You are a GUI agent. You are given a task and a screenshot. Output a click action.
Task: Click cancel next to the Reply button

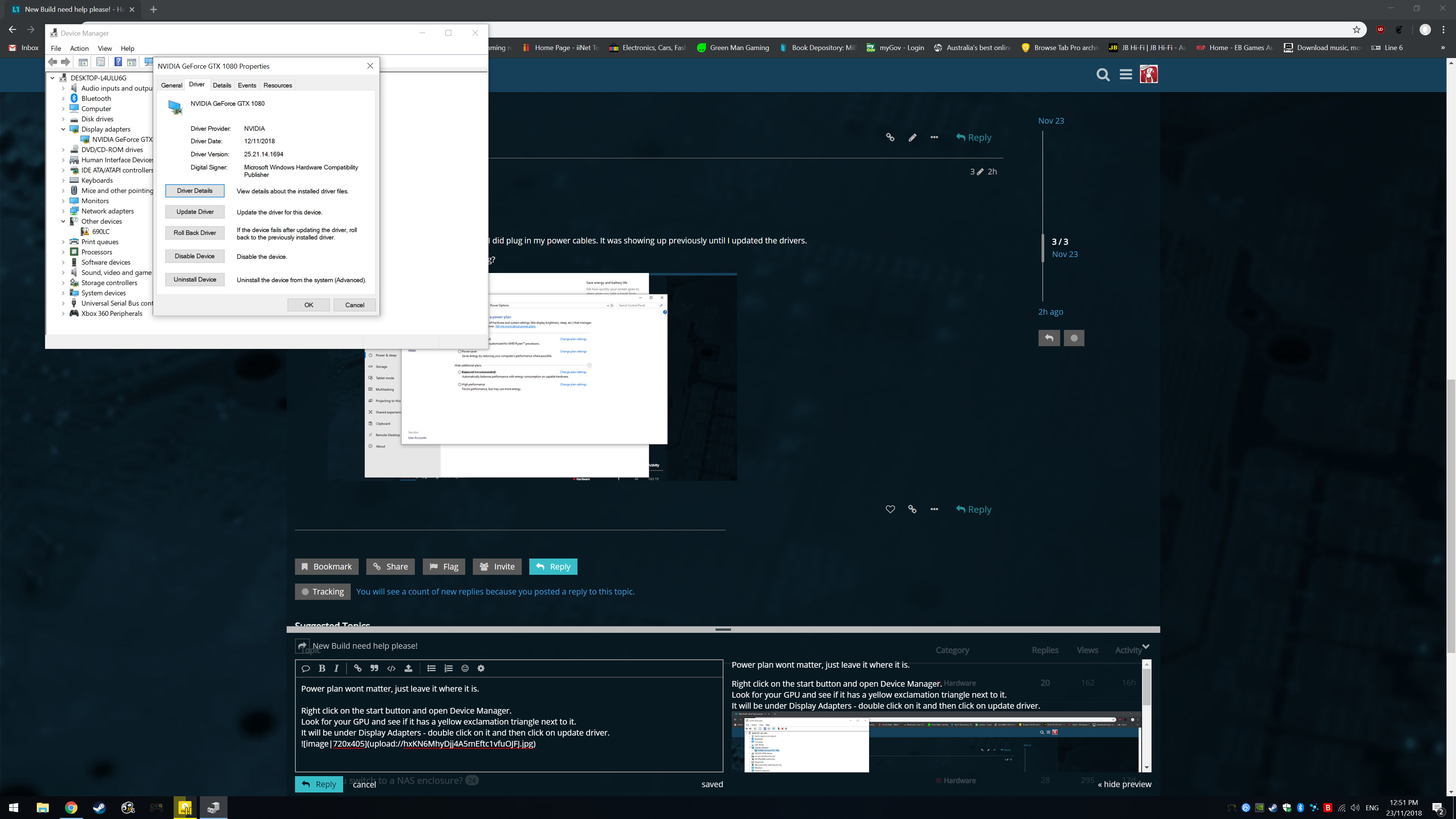(x=364, y=784)
